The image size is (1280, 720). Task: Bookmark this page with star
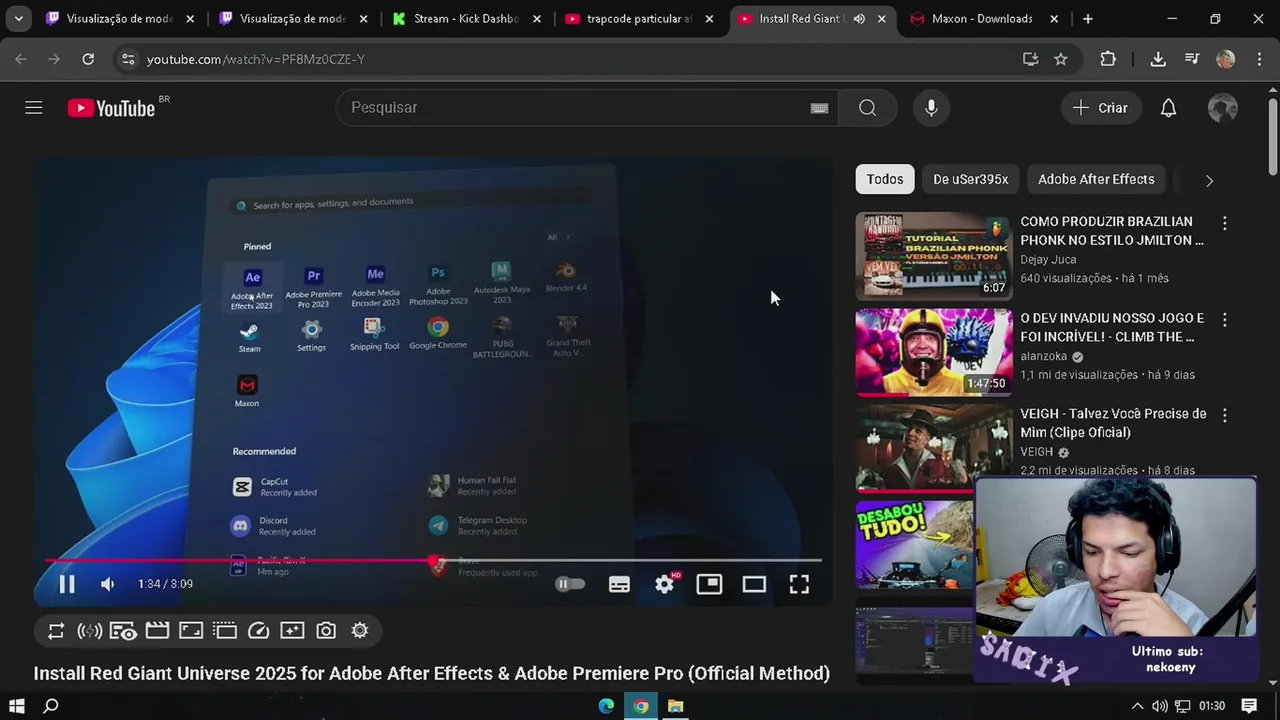click(x=1061, y=60)
